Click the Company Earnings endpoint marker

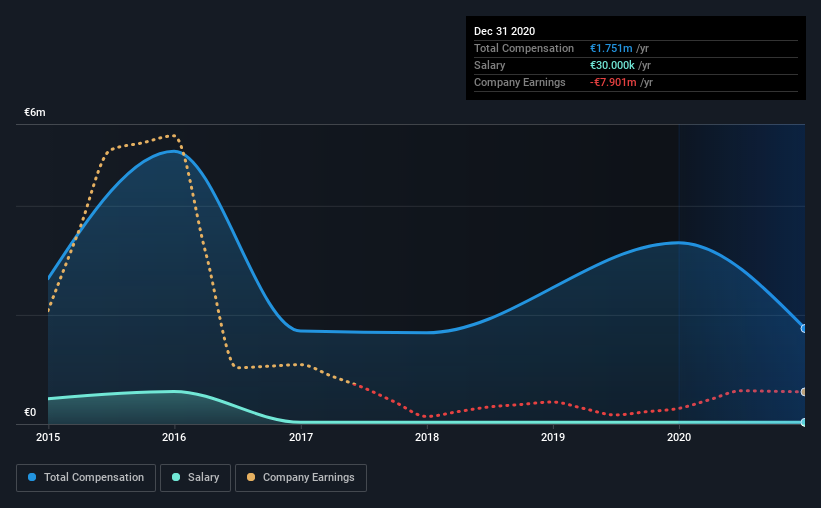803,392
